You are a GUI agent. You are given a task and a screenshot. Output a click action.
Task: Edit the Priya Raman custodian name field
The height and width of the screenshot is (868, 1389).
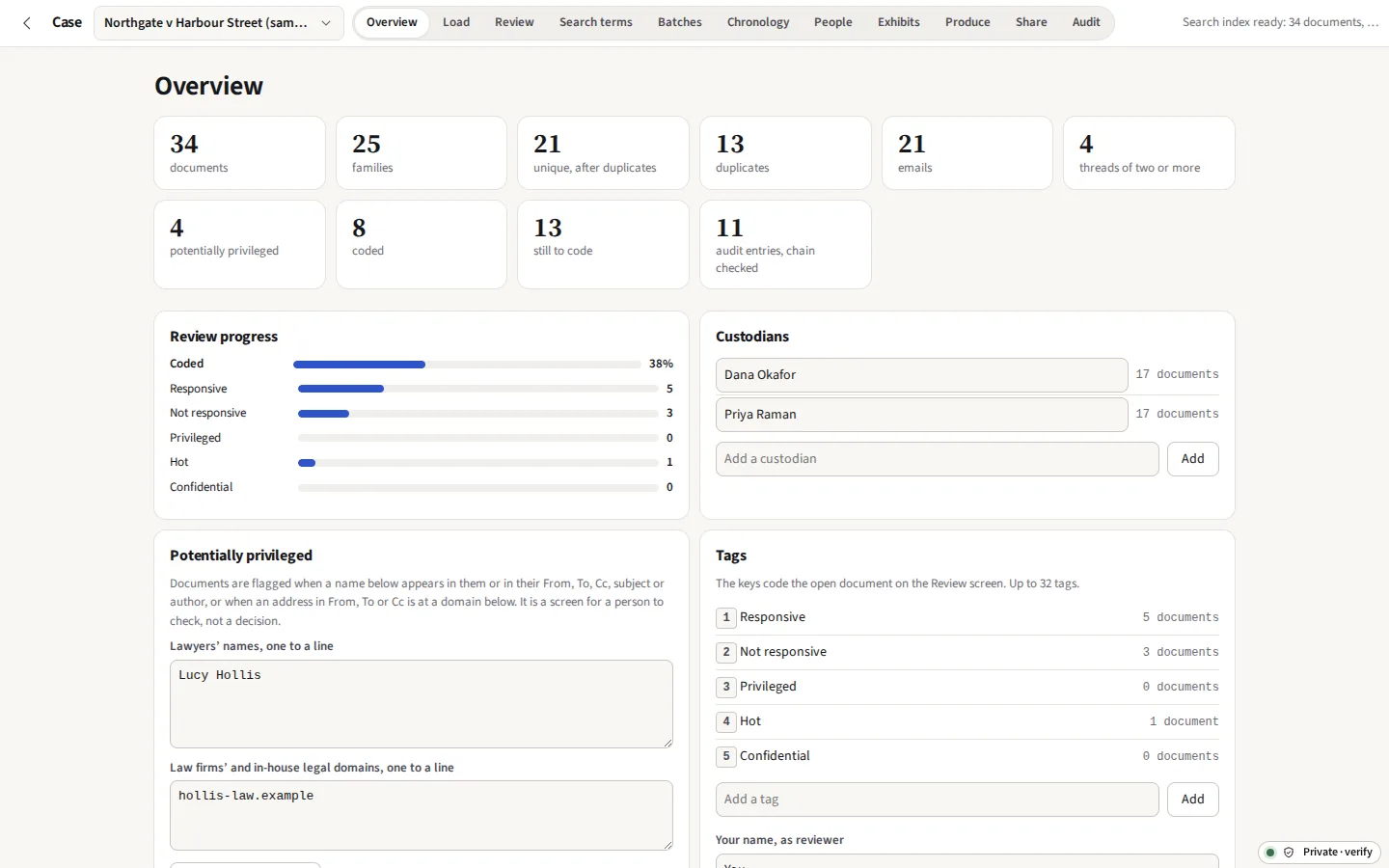(x=922, y=415)
